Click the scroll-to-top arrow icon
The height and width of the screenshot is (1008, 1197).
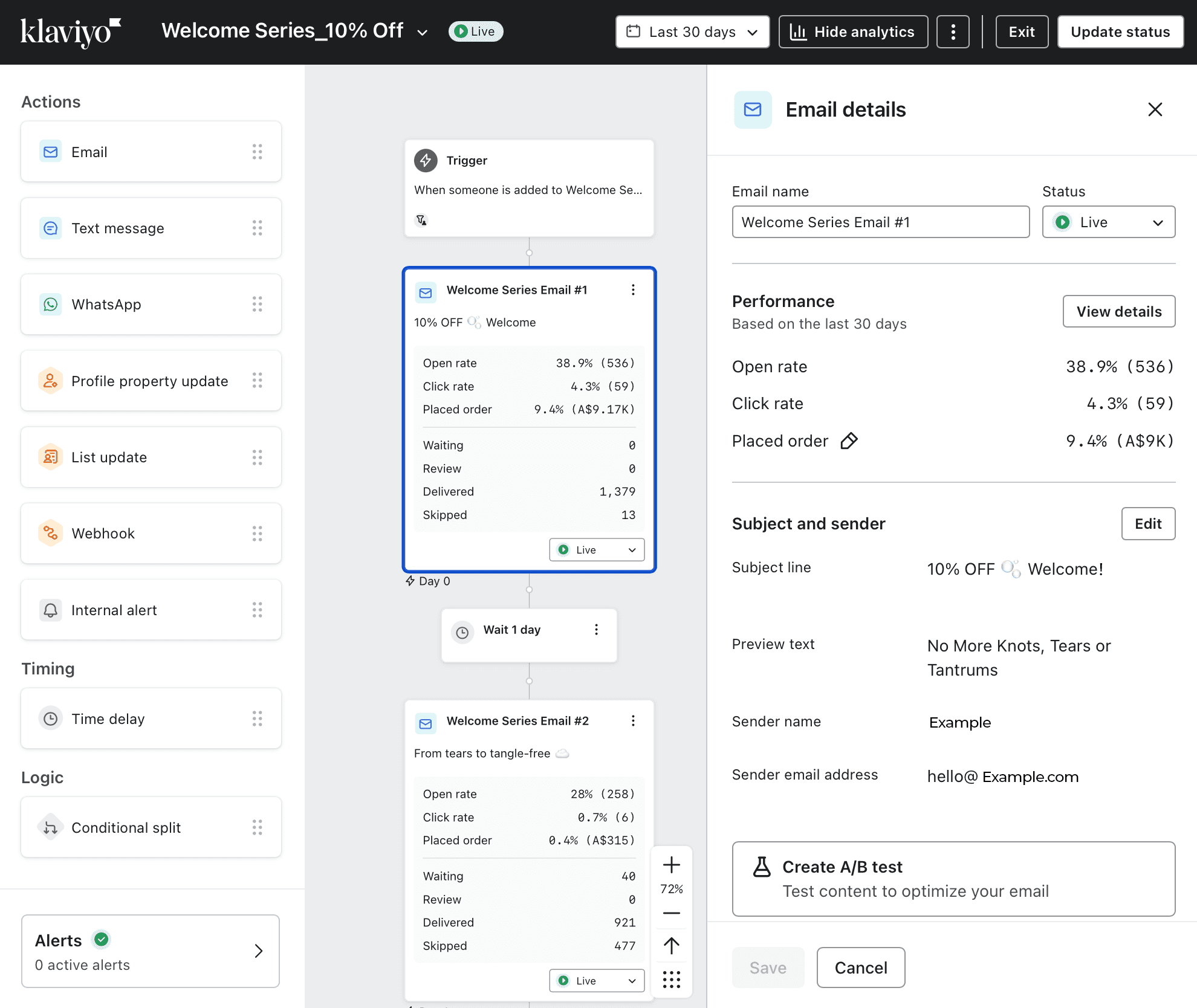pyautogui.click(x=671, y=946)
